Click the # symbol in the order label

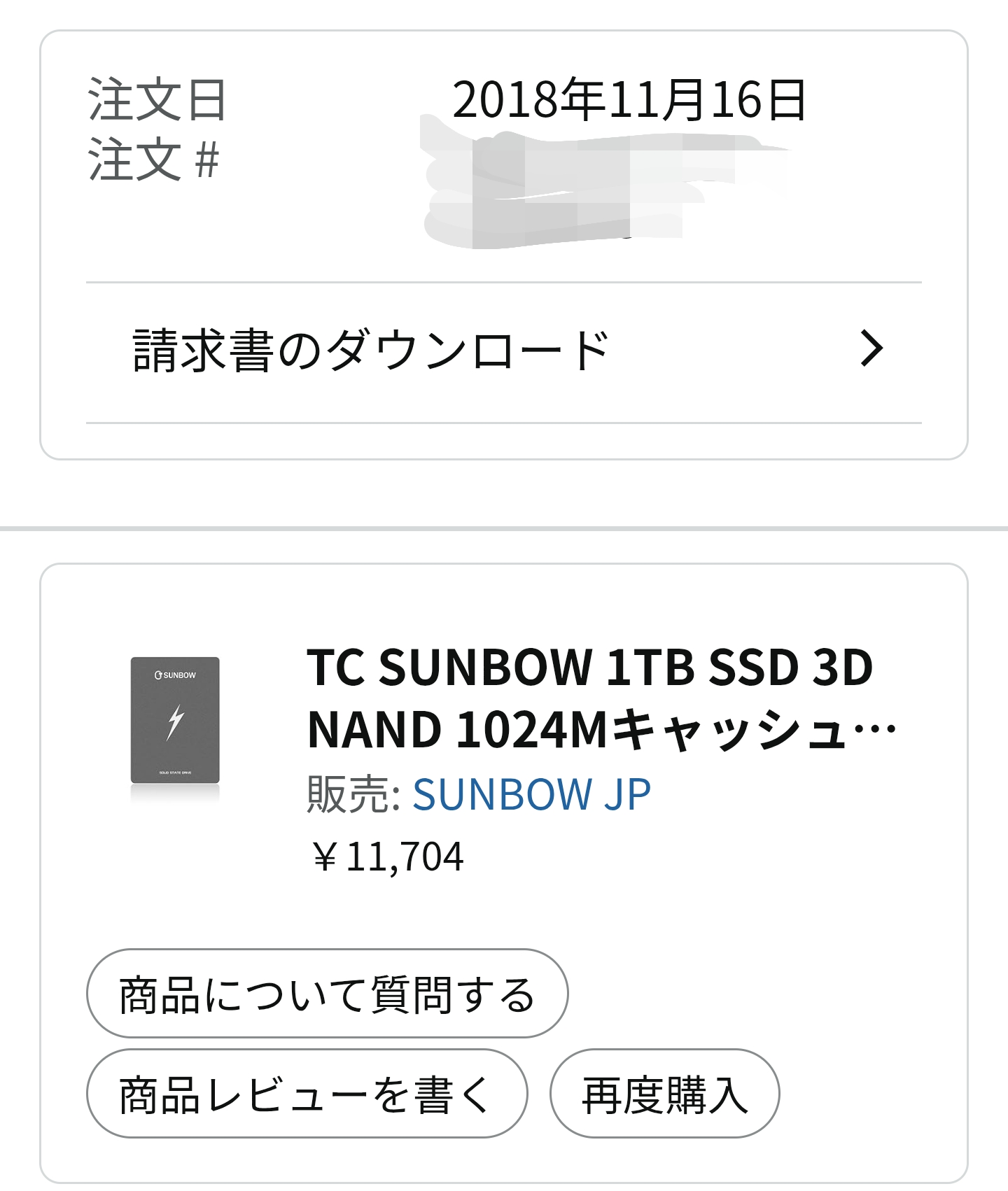pos(207,160)
